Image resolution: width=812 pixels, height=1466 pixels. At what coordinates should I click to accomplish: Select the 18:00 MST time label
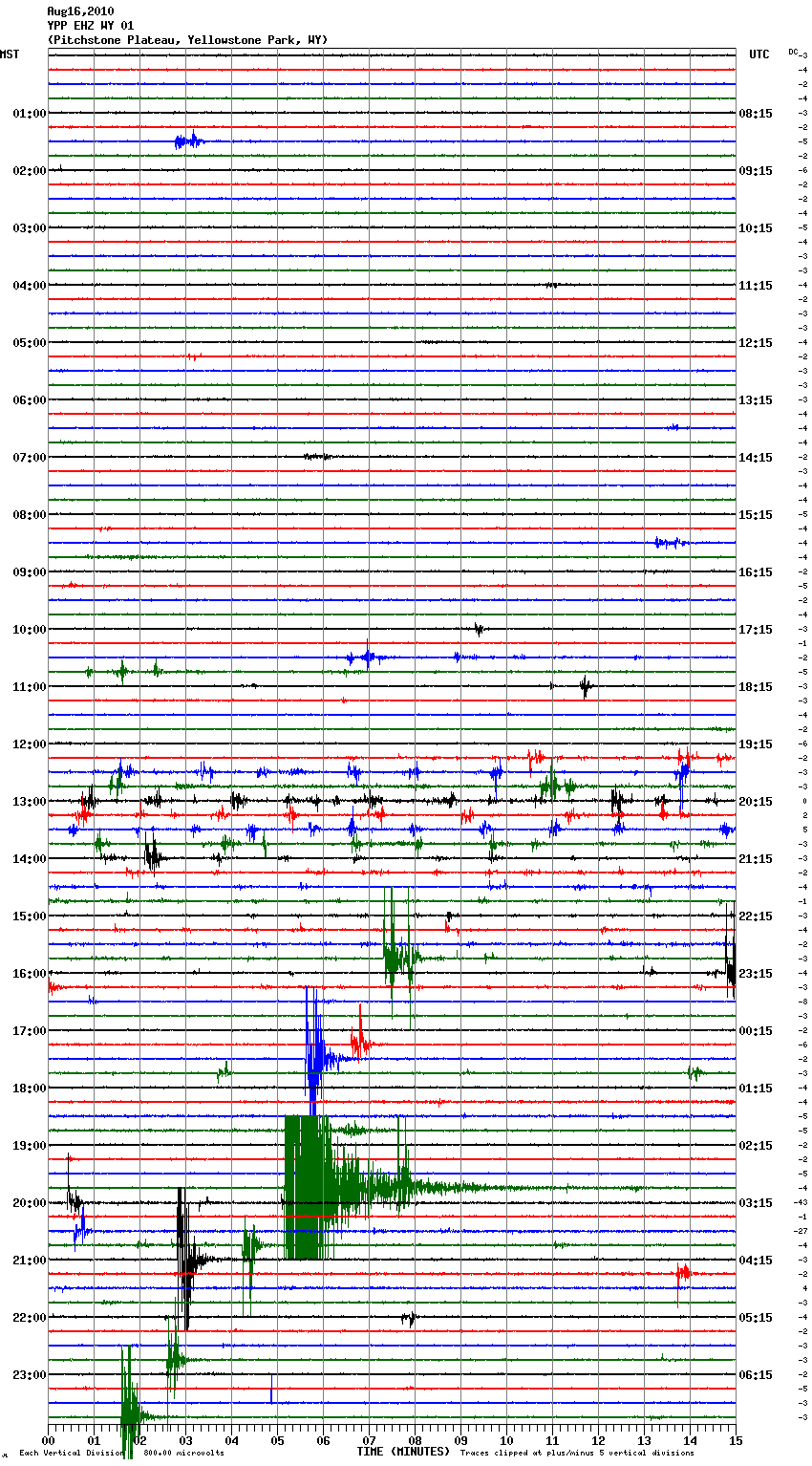(30, 1089)
